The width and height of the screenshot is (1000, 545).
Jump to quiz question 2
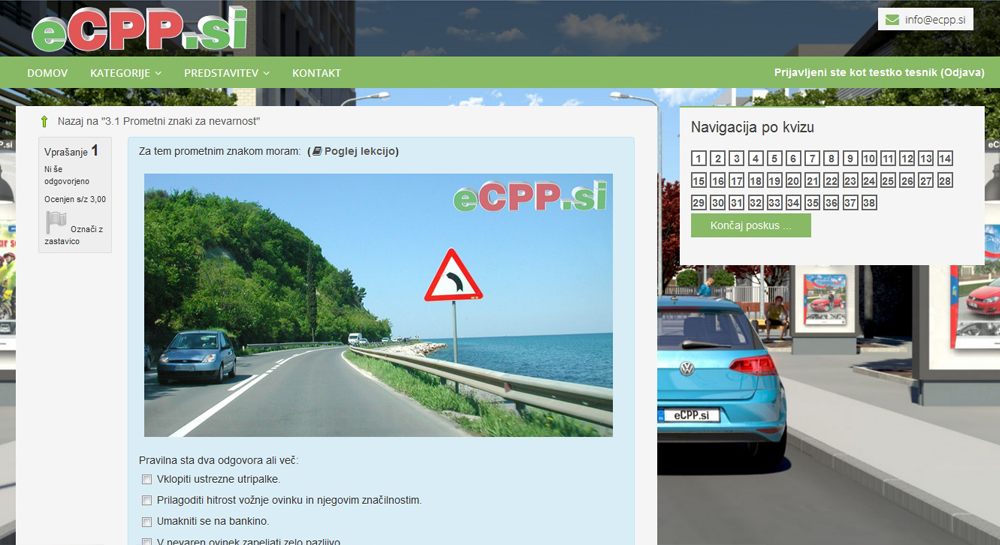[717, 158]
